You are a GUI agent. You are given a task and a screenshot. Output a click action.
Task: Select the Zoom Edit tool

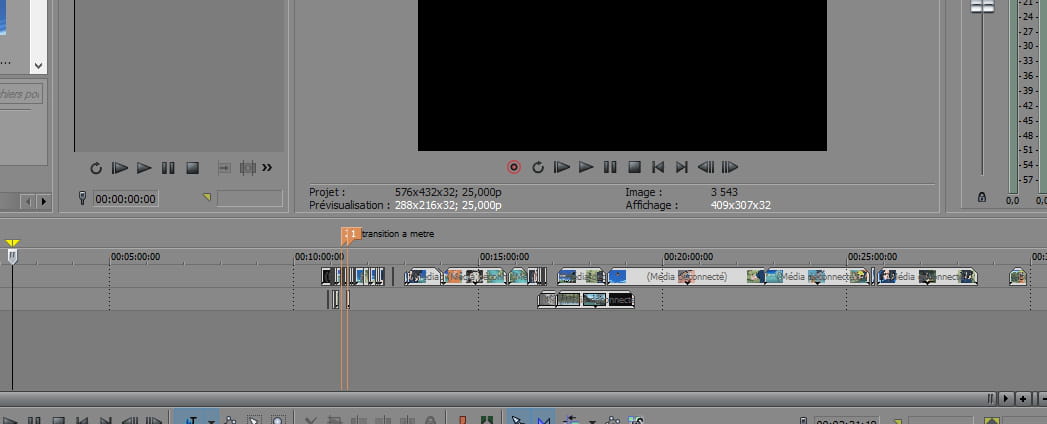click(278, 419)
